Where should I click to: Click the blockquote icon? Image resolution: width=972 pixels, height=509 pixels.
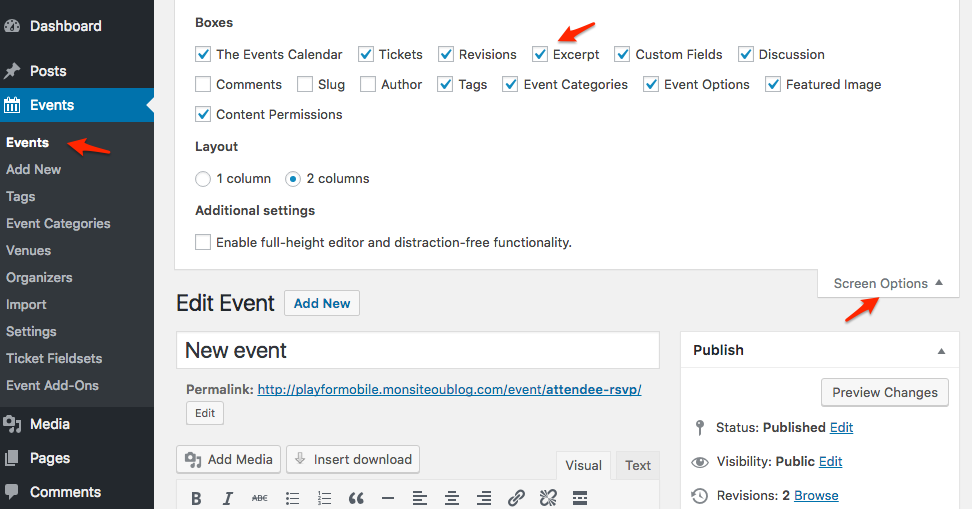point(356,498)
